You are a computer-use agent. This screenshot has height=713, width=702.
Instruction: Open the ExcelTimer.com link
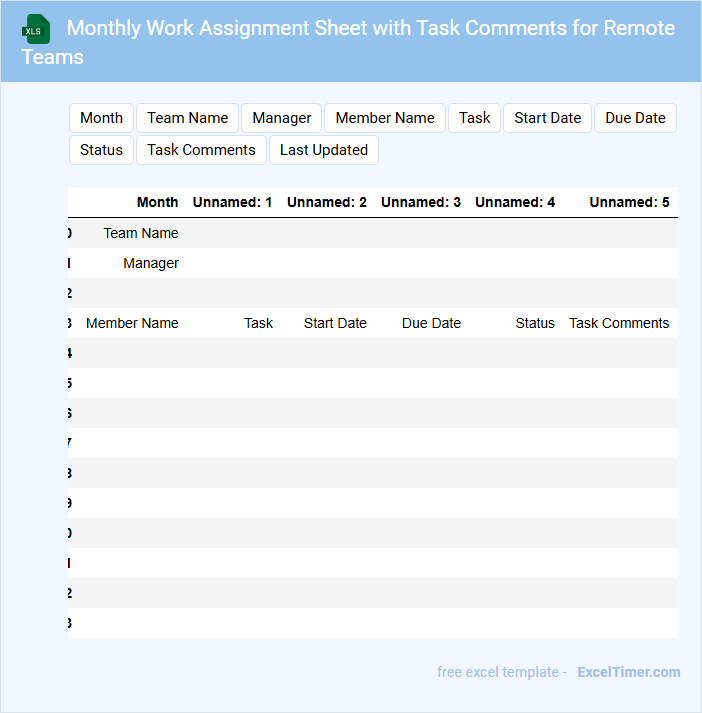coord(628,672)
